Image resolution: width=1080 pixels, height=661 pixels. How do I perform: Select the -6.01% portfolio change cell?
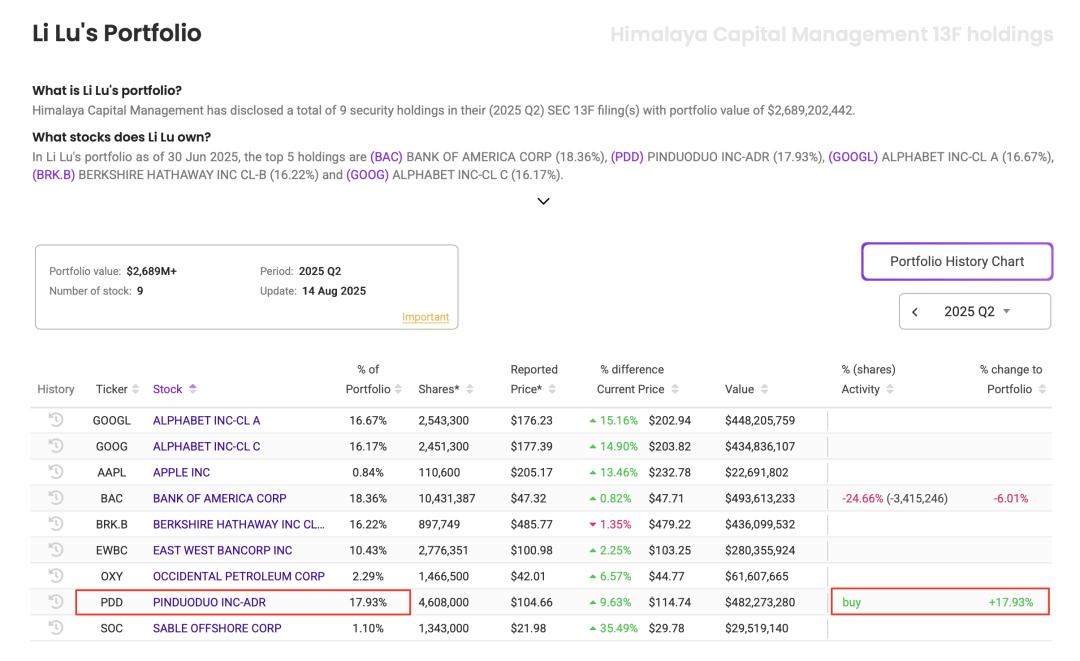point(1010,498)
